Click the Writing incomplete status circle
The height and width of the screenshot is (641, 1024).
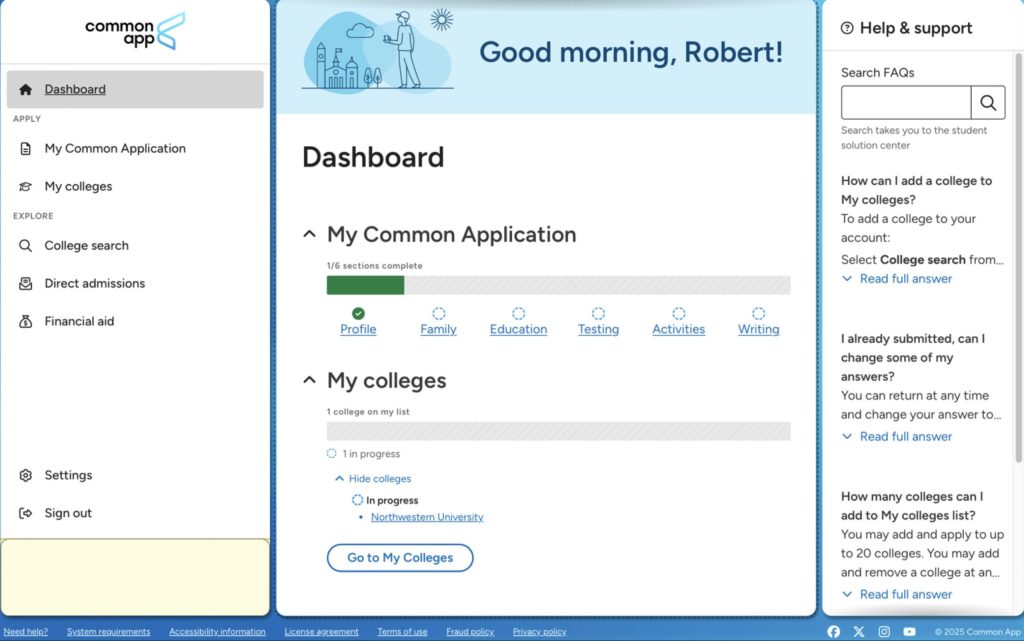[x=758, y=314]
